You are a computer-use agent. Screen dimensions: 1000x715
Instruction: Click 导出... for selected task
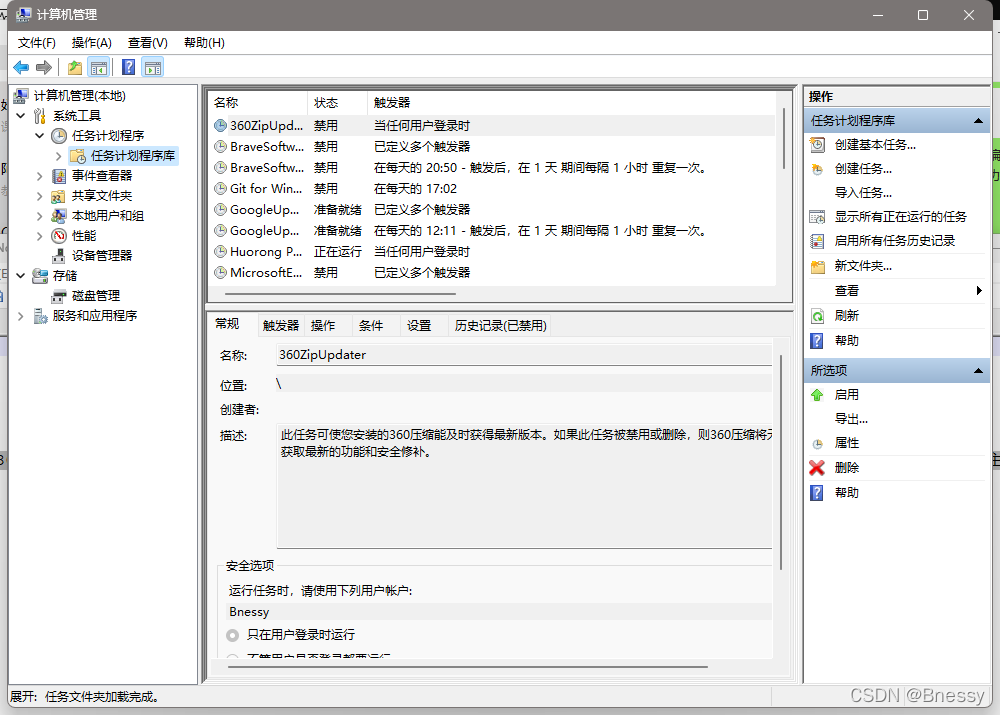(x=851, y=419)
